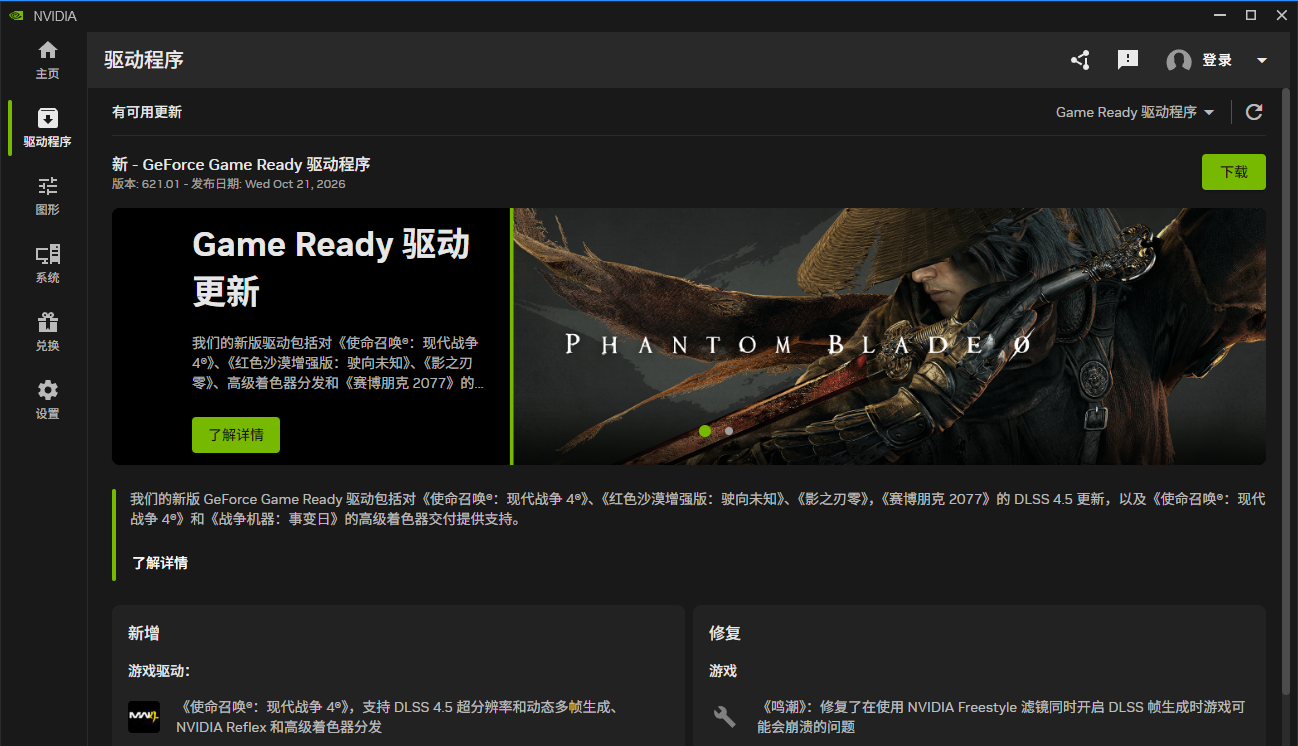This screenshot has width=1298, height=746.
Task: Click the 游戏 subheading under 修复
Action: [x=723, y=671]
